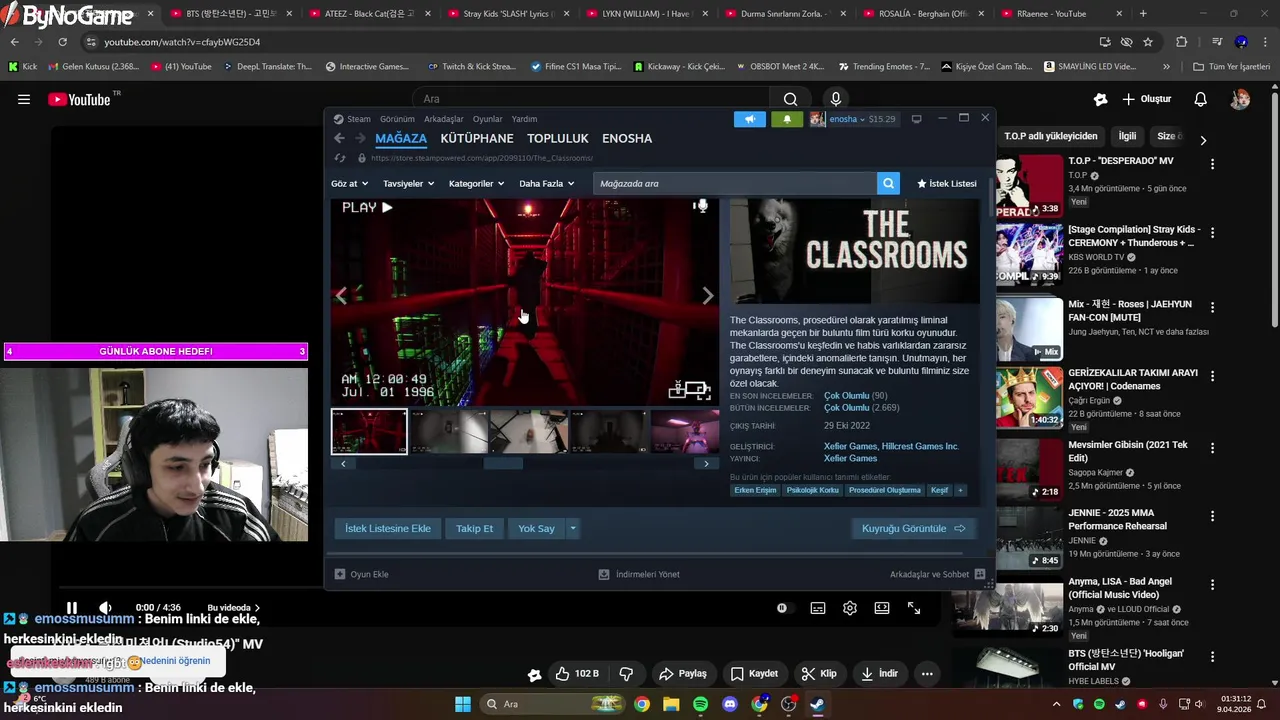Click the Steam screenshot strip scrollbar
1280x720 pixels.
tap(503, 464)
